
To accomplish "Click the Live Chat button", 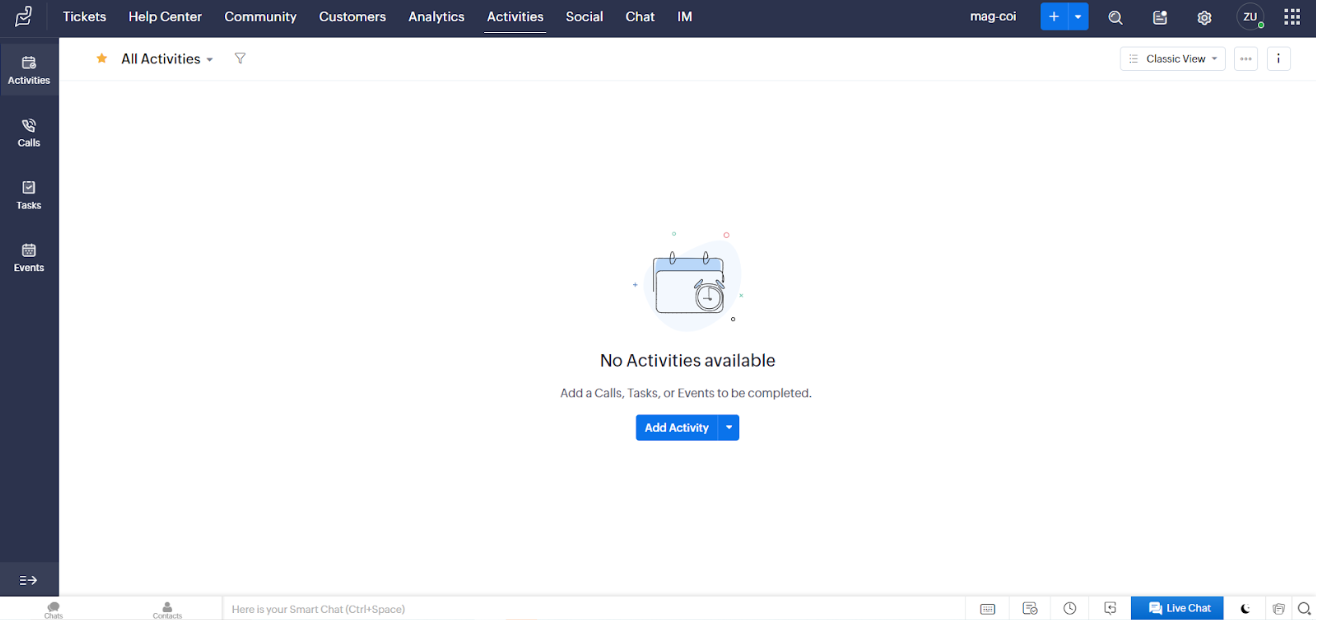I will tap(1177, 608).
